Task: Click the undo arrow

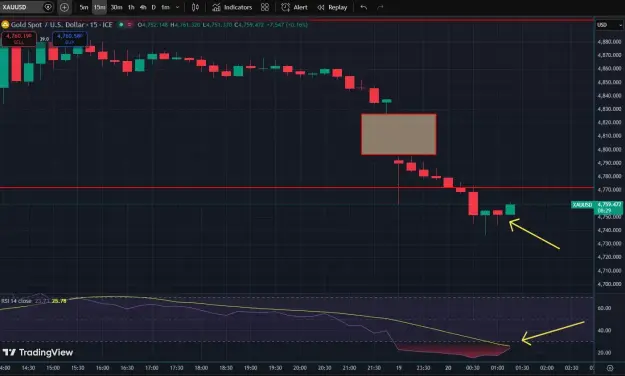Action: pos(364,7)
